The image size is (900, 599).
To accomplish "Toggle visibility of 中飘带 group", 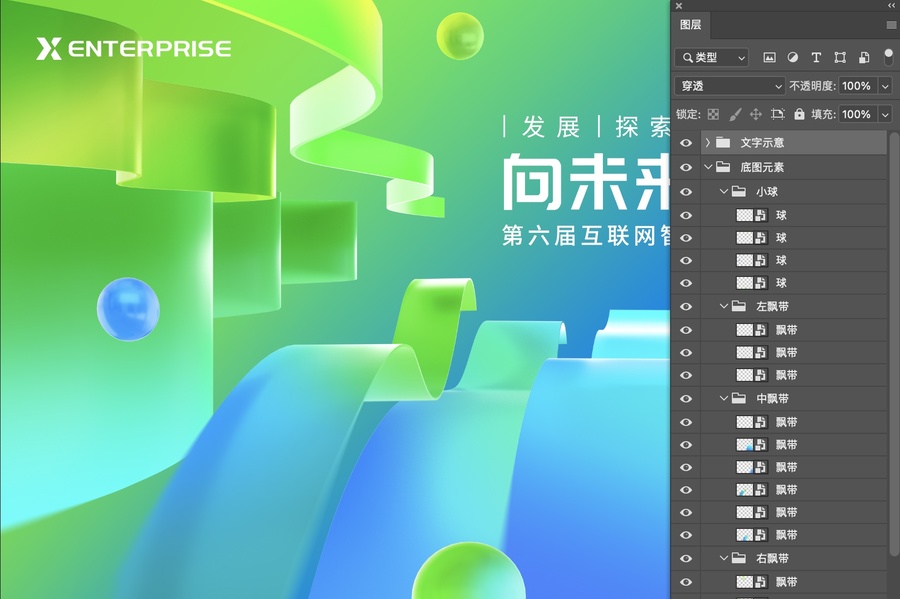I will pos(686,399).
